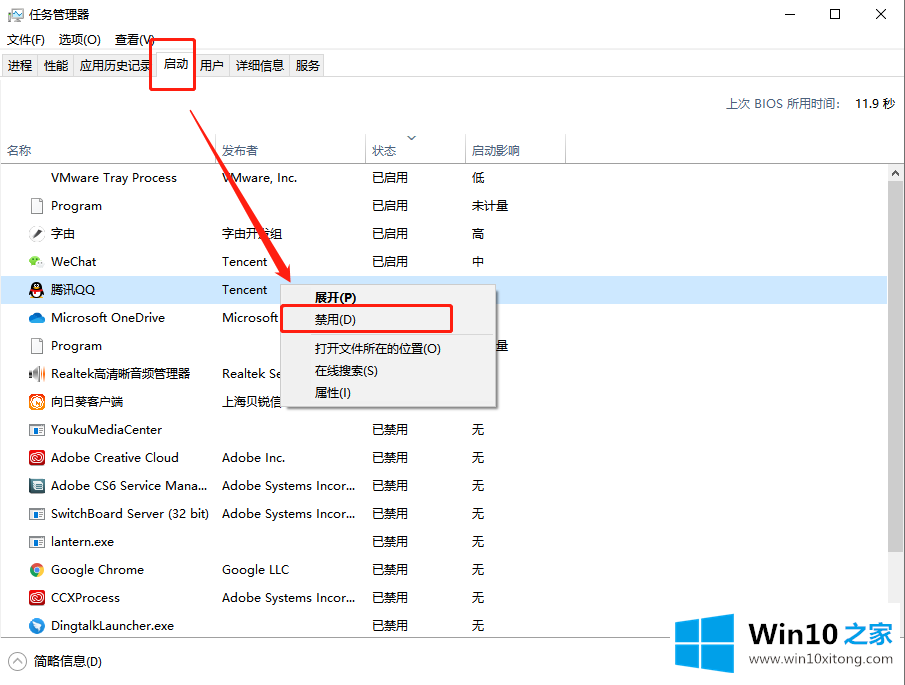Screen dimensions: 905x685
Task: Click the Task Manager title bar icon
Action: [x=16, y=14]
